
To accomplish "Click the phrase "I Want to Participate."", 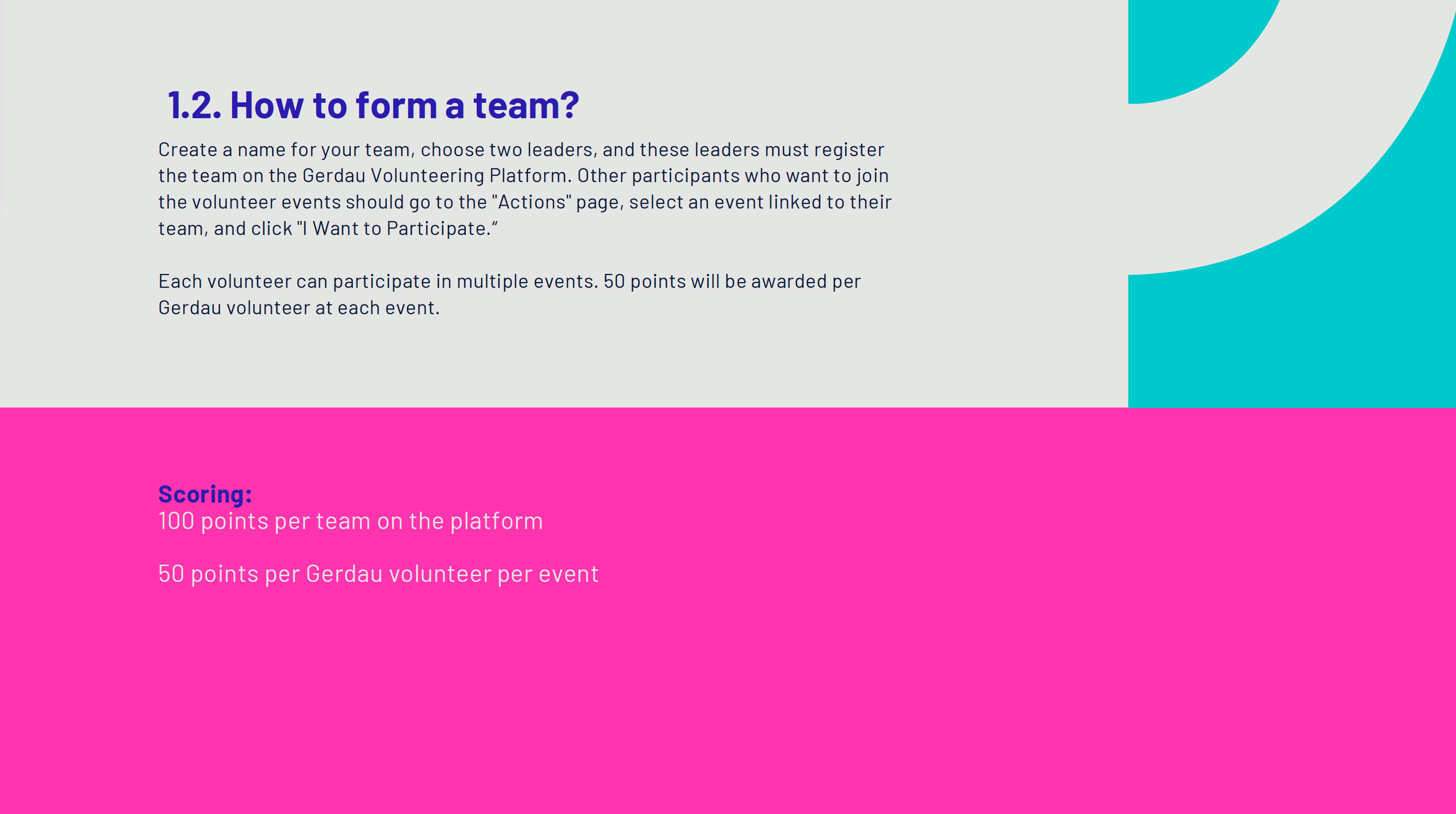I will (x=397, y=228).
